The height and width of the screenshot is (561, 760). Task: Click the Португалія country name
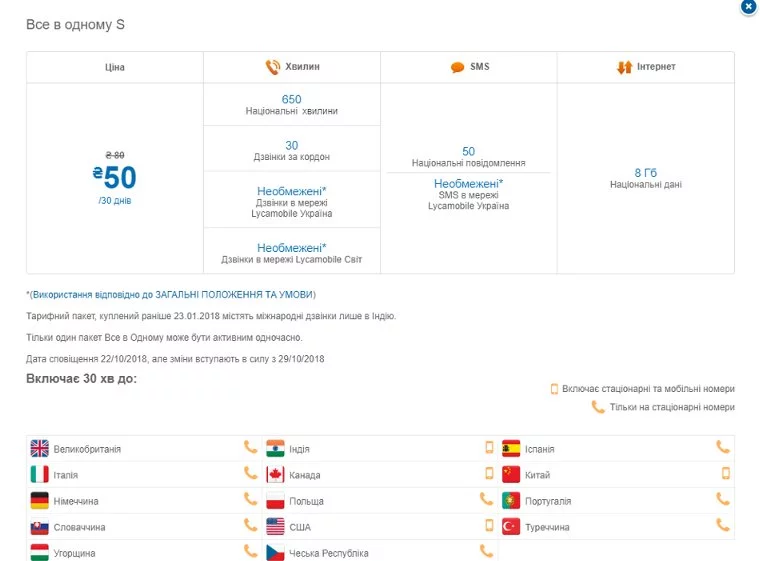click(x=548, y=501)
